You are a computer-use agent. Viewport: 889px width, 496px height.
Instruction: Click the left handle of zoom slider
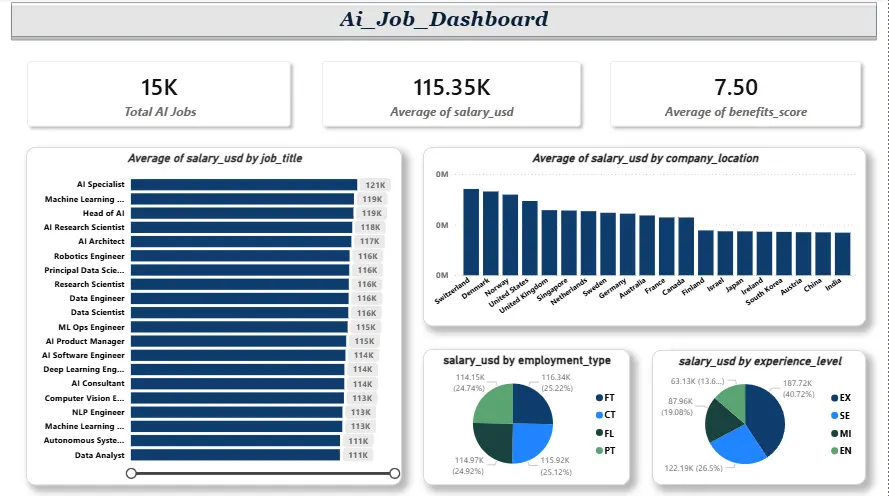click(x=131, y=473)
